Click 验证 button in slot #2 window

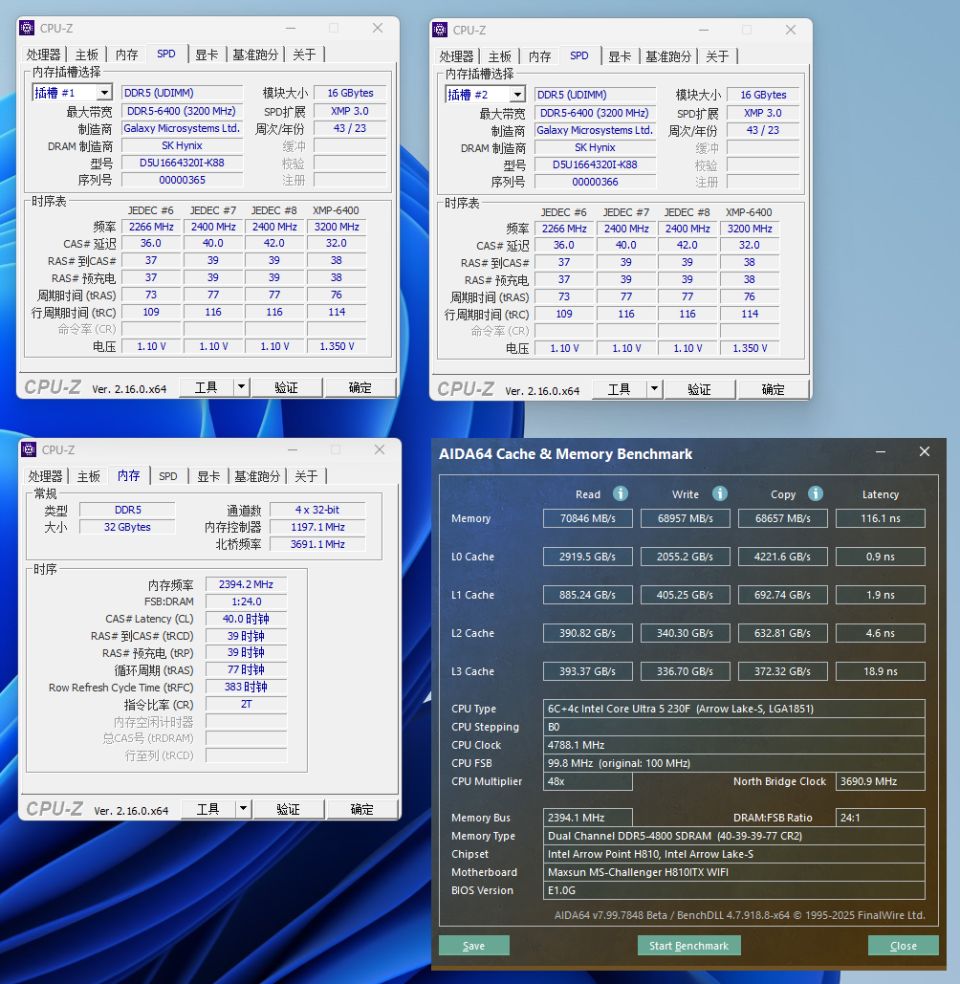pyautogui.click(x=699, y=389)
